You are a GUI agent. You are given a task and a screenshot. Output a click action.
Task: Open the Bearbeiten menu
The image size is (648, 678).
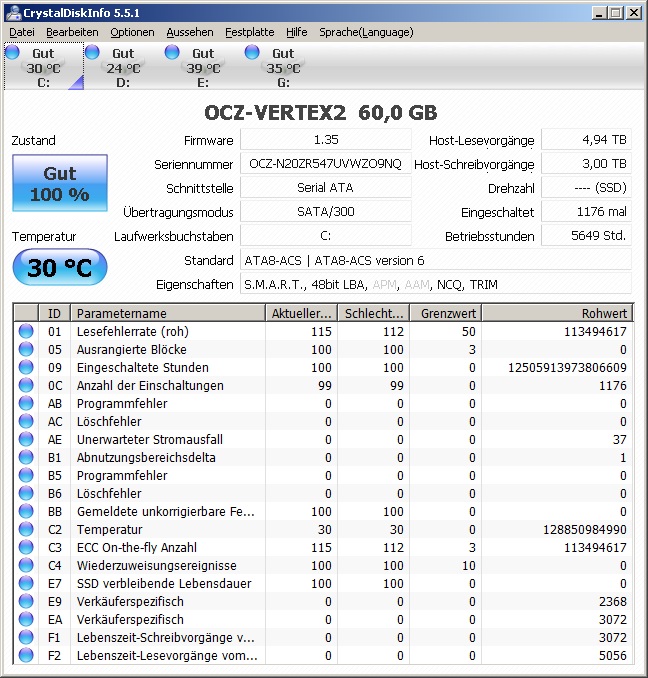(72, 32)
